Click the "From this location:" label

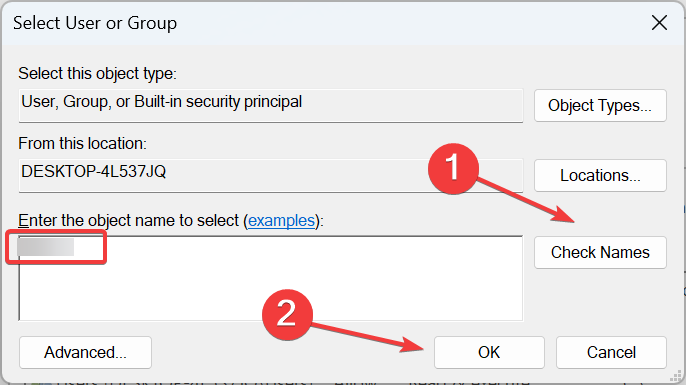(82, 144)
